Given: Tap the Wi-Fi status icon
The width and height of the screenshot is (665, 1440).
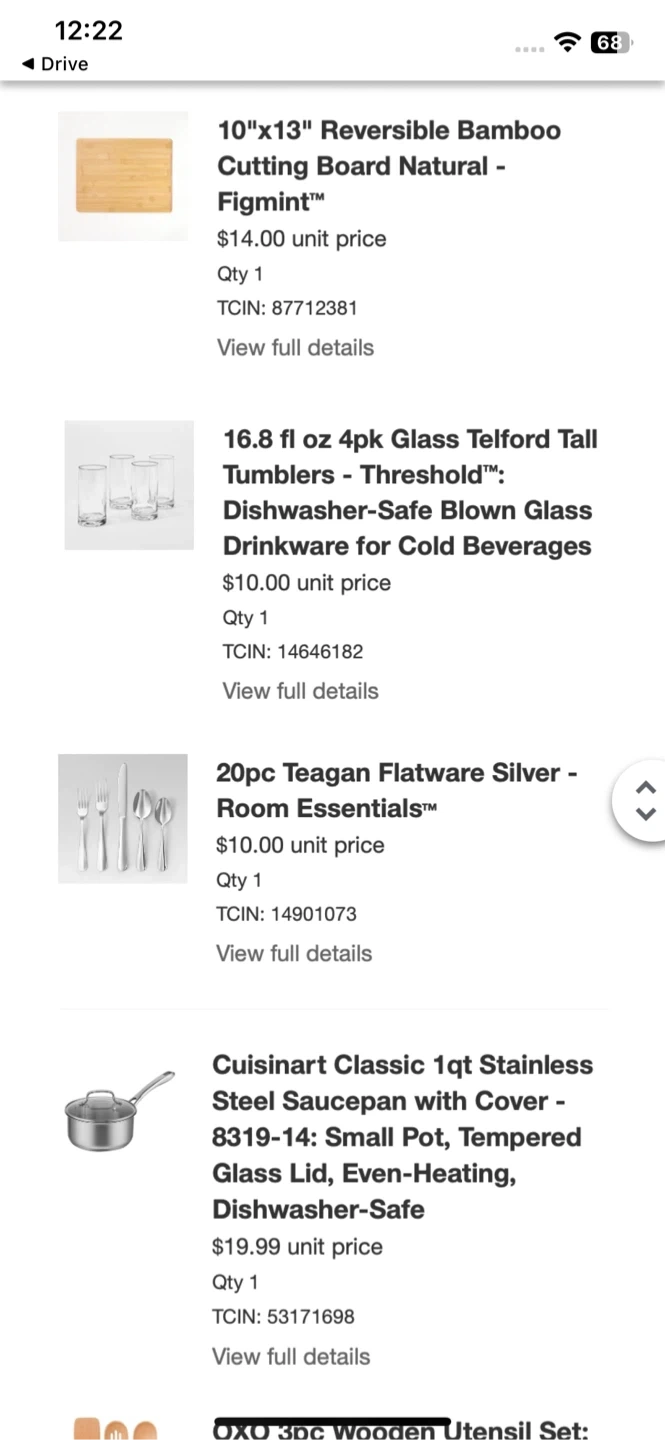Looking at the screenshot, I should (568, 42).
